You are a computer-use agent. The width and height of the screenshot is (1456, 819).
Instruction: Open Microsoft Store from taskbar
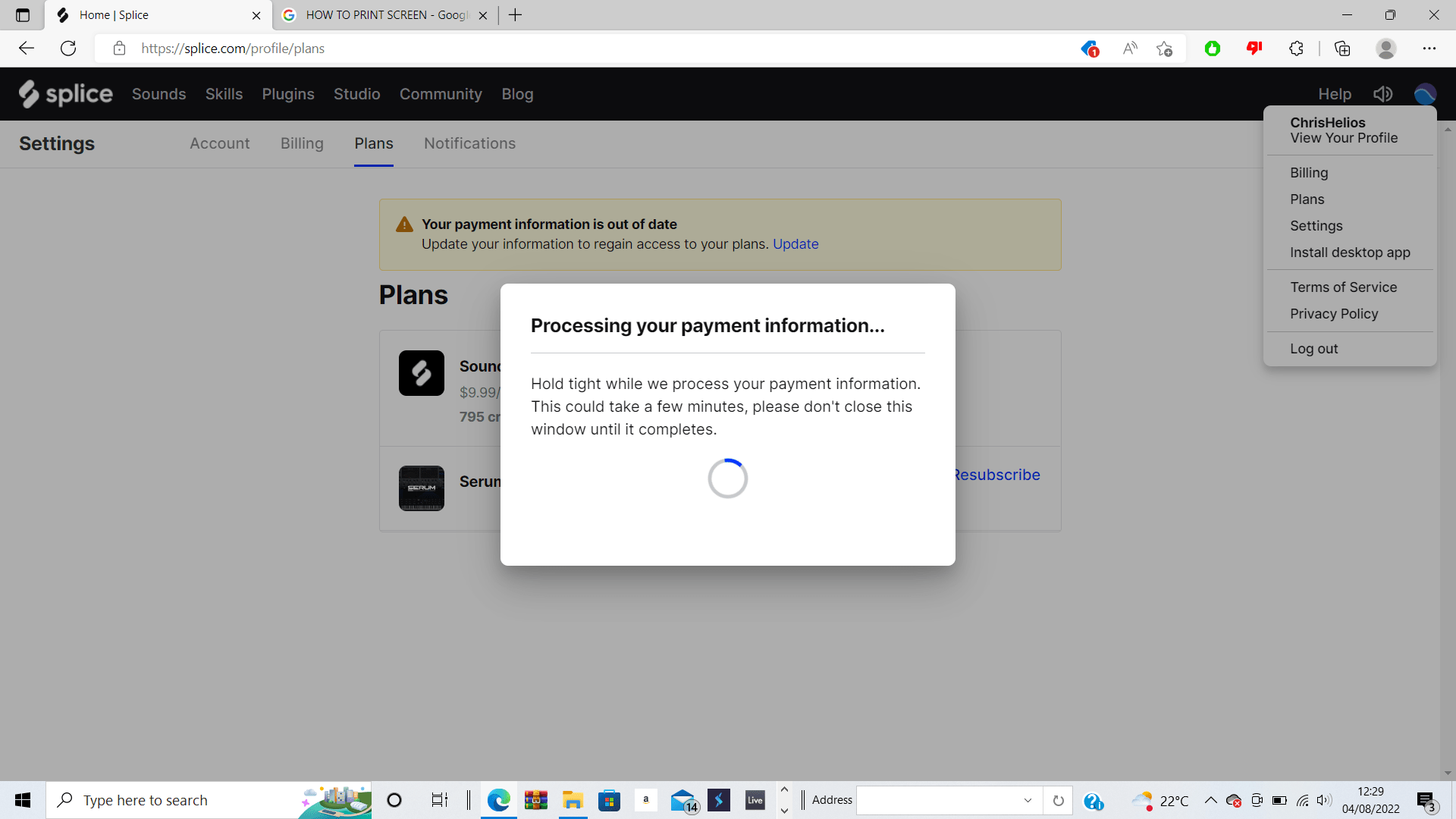tap(609, 800)
